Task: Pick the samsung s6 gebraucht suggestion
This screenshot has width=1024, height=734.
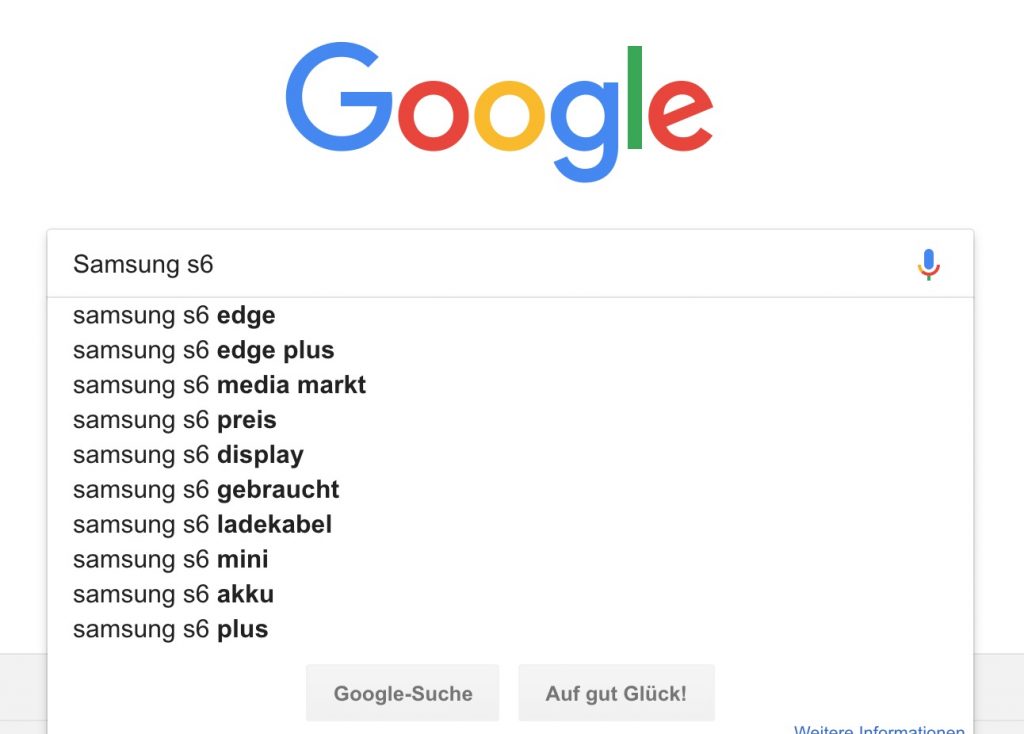Action: 206,490
